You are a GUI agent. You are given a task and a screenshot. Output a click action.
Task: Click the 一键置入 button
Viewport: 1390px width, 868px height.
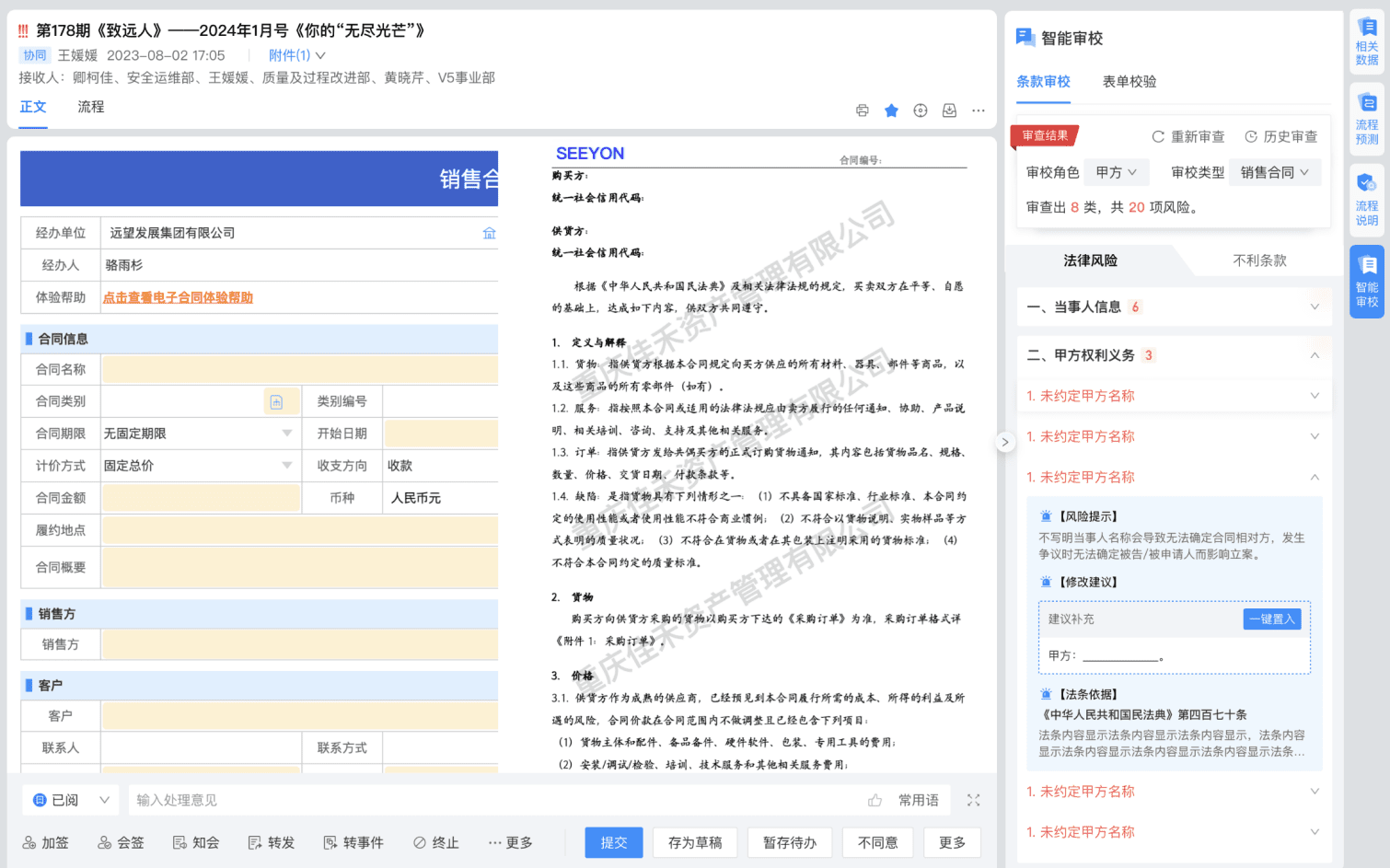pos(1272,619)
